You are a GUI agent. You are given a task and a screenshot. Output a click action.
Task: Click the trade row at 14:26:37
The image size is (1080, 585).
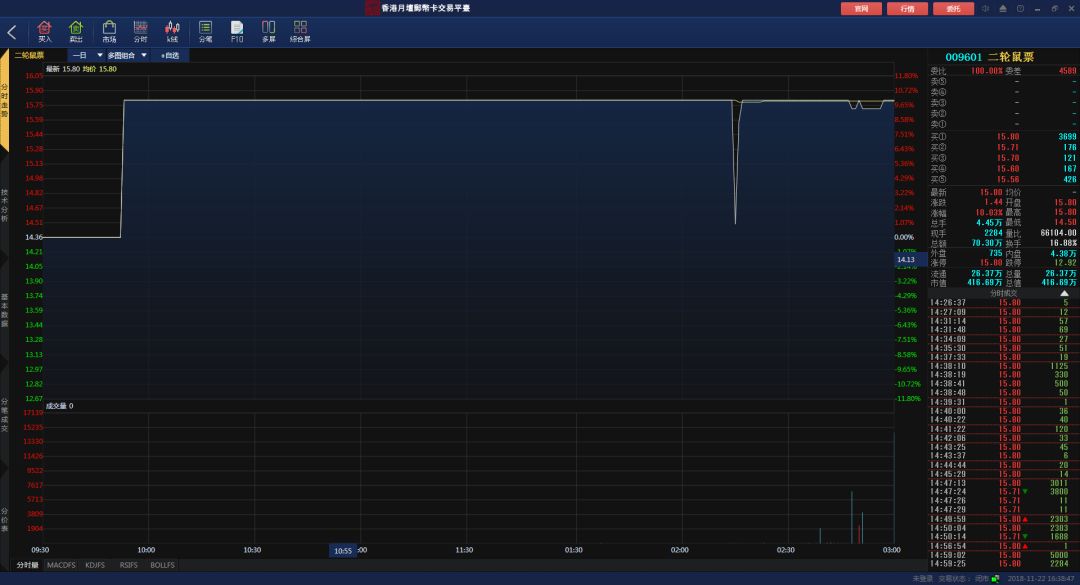(x=1003, y=302)
